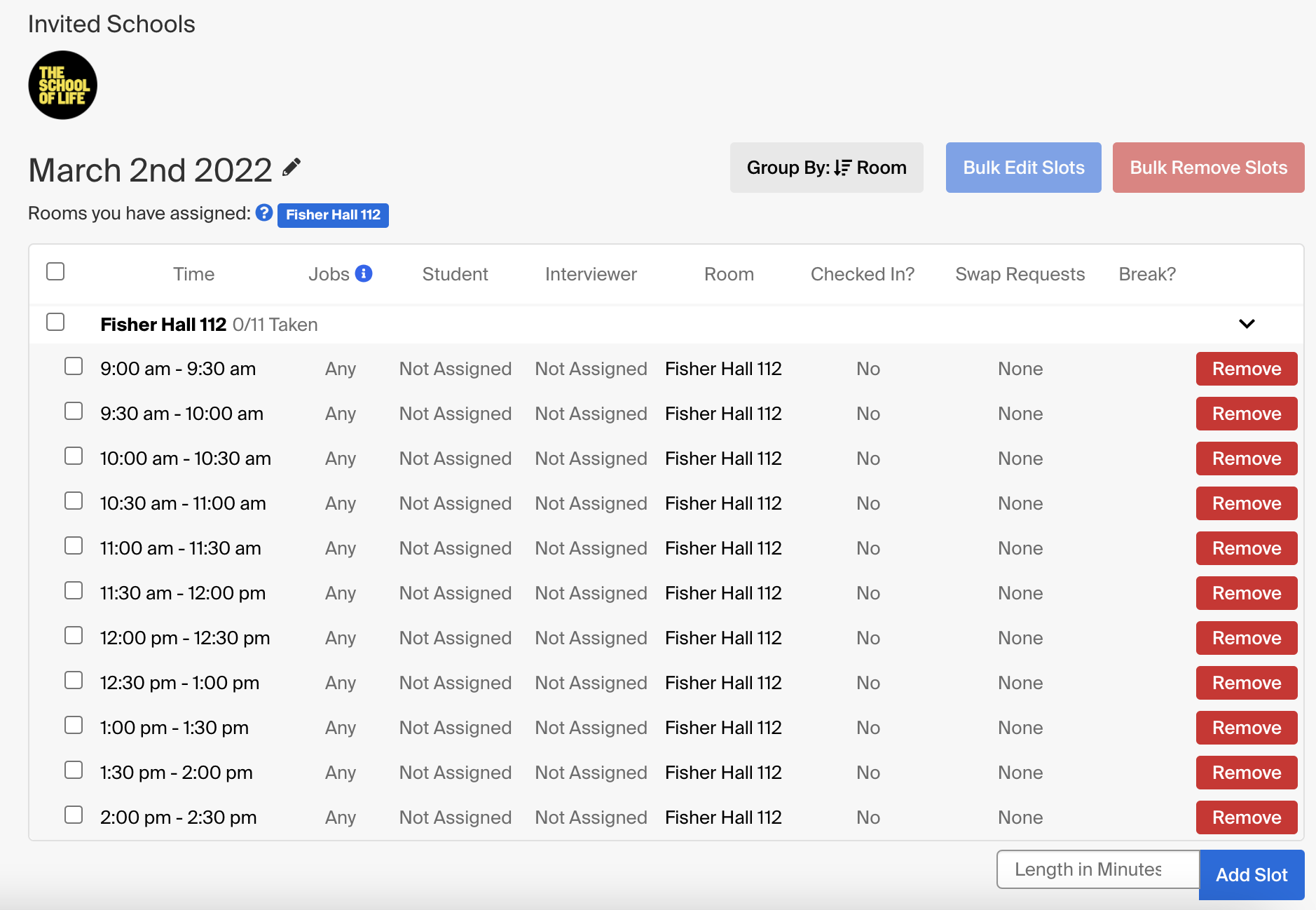The width and height of the screenshot is (1316, 910).
Task: Check the 9:30 am - 10:00 am slot
Action: 74,411
